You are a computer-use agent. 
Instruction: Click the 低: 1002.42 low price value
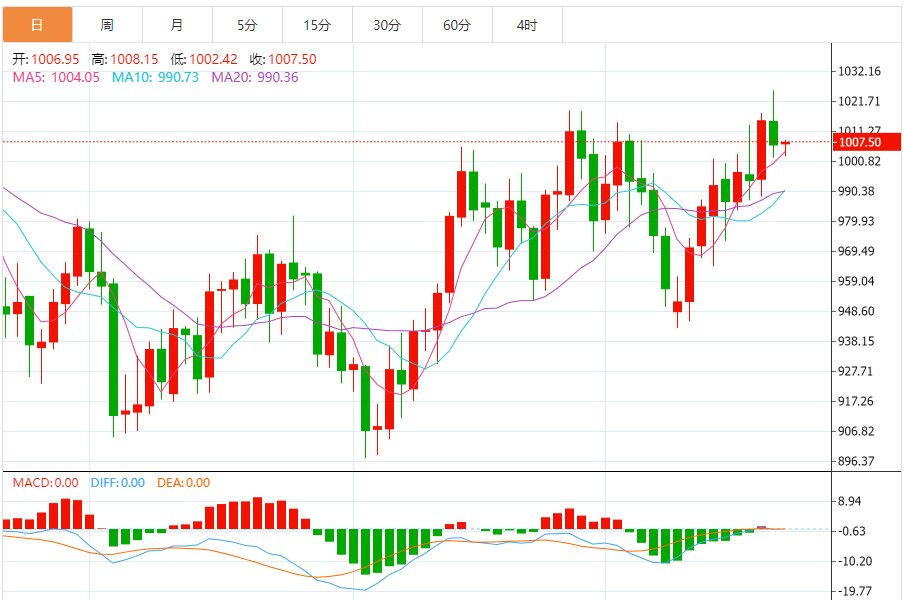click(x=204, y=59)
